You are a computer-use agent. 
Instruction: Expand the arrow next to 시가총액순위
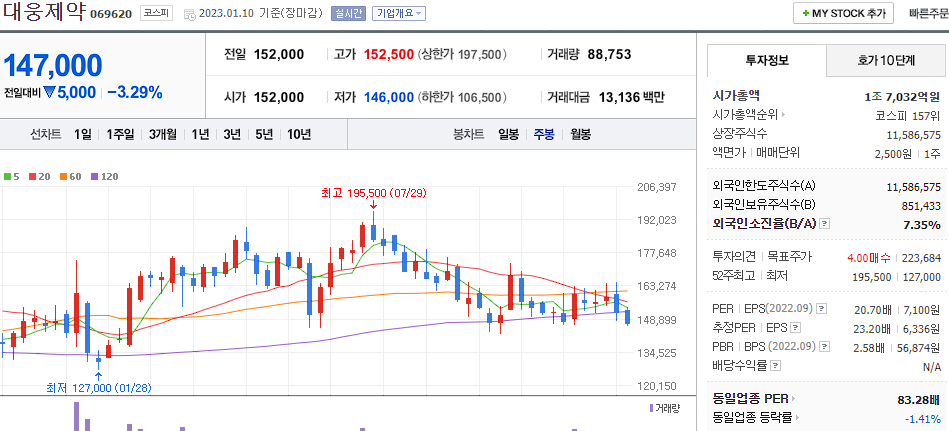pos(783,114)
